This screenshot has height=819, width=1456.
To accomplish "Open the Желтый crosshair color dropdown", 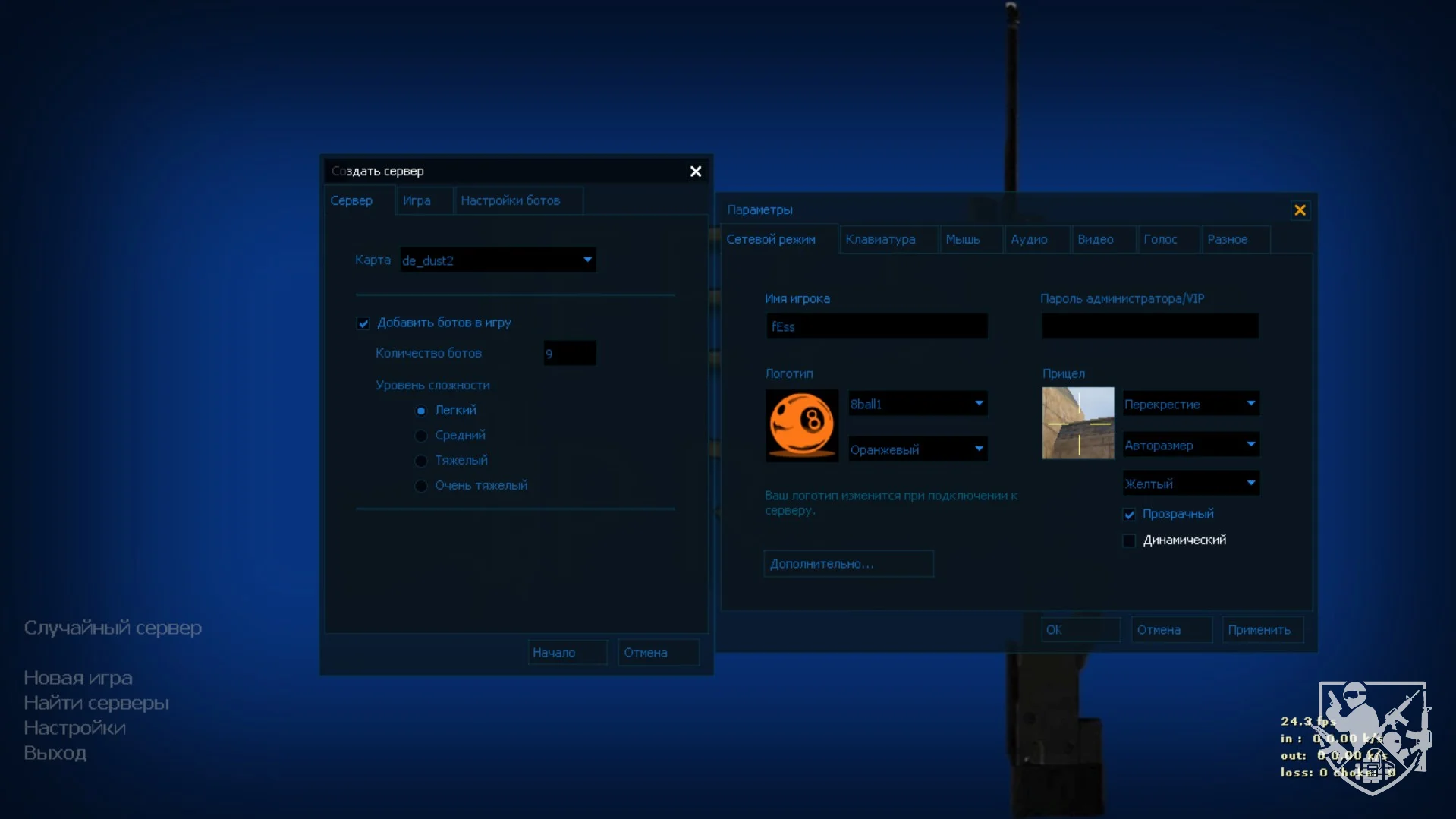I will pyautogui.click(x=1190, y=484).
